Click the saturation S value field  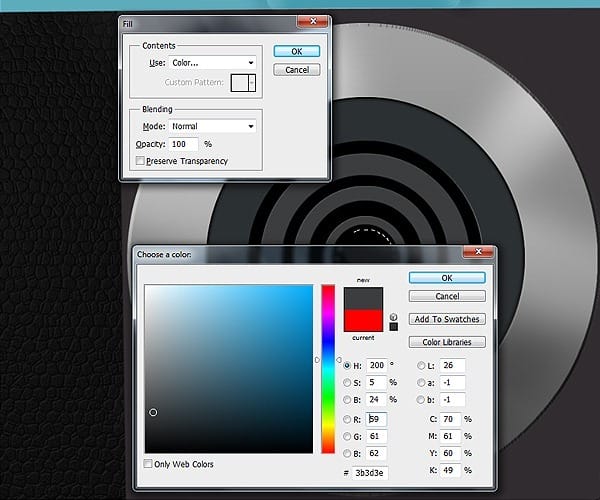pyautogui.click(x=377, y=382)
